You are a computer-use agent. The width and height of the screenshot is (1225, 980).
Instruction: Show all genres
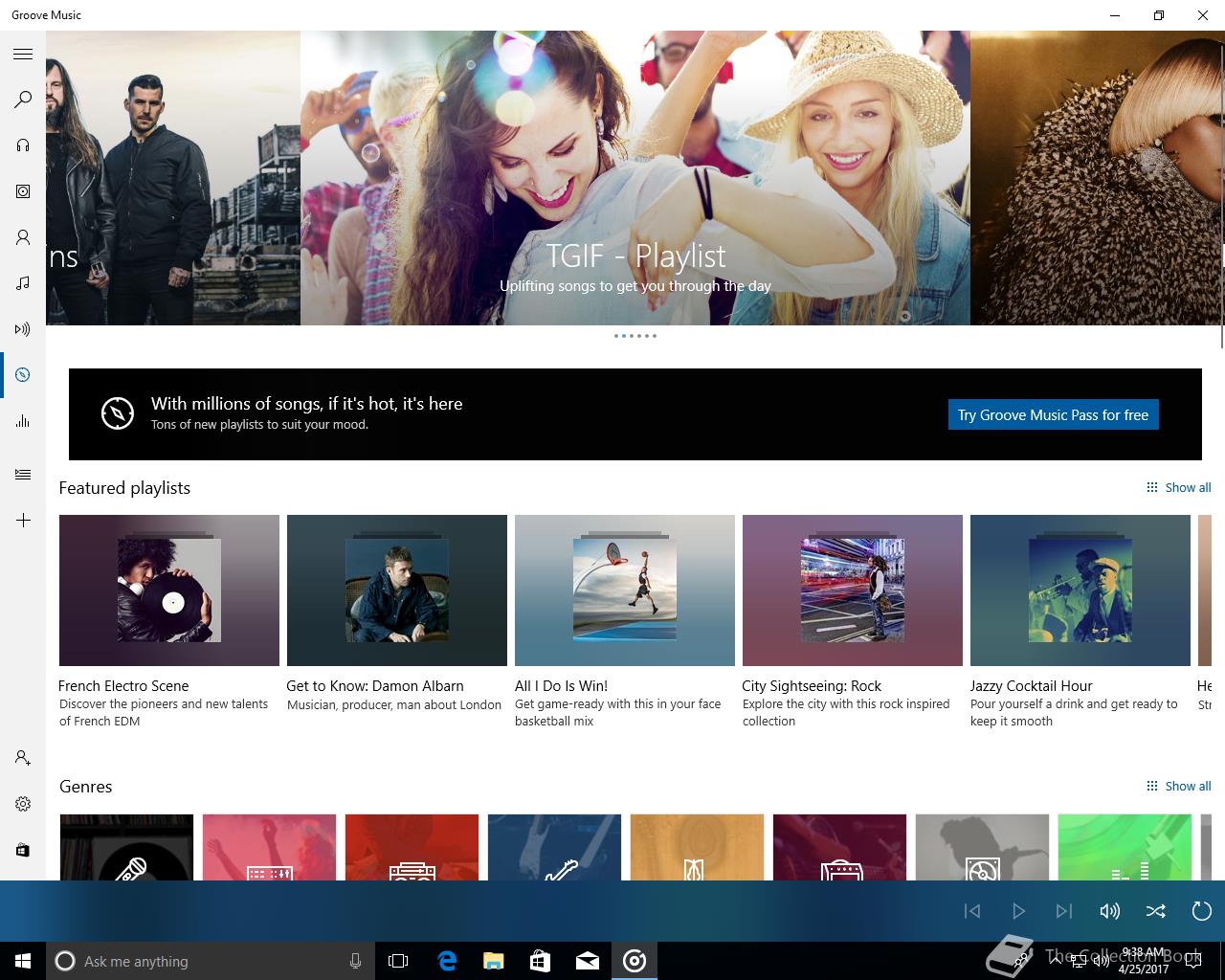pos(1178,786)
